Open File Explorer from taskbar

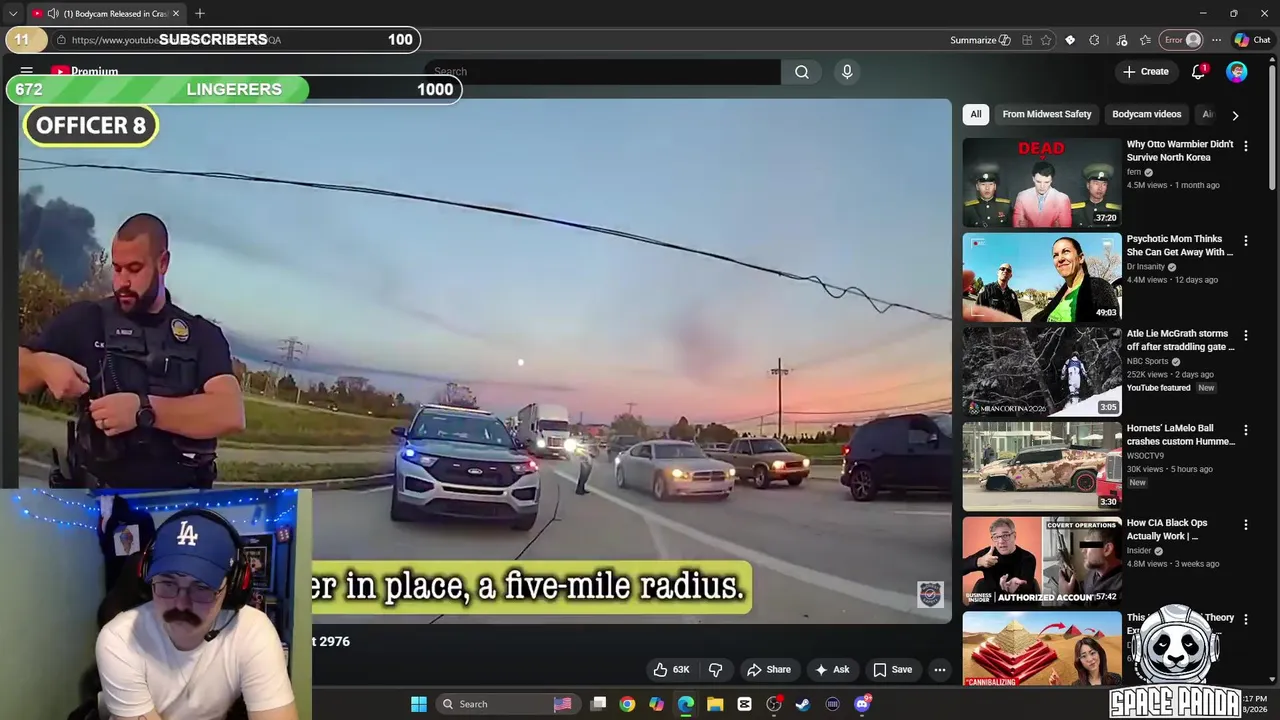(x=715, y=704)
